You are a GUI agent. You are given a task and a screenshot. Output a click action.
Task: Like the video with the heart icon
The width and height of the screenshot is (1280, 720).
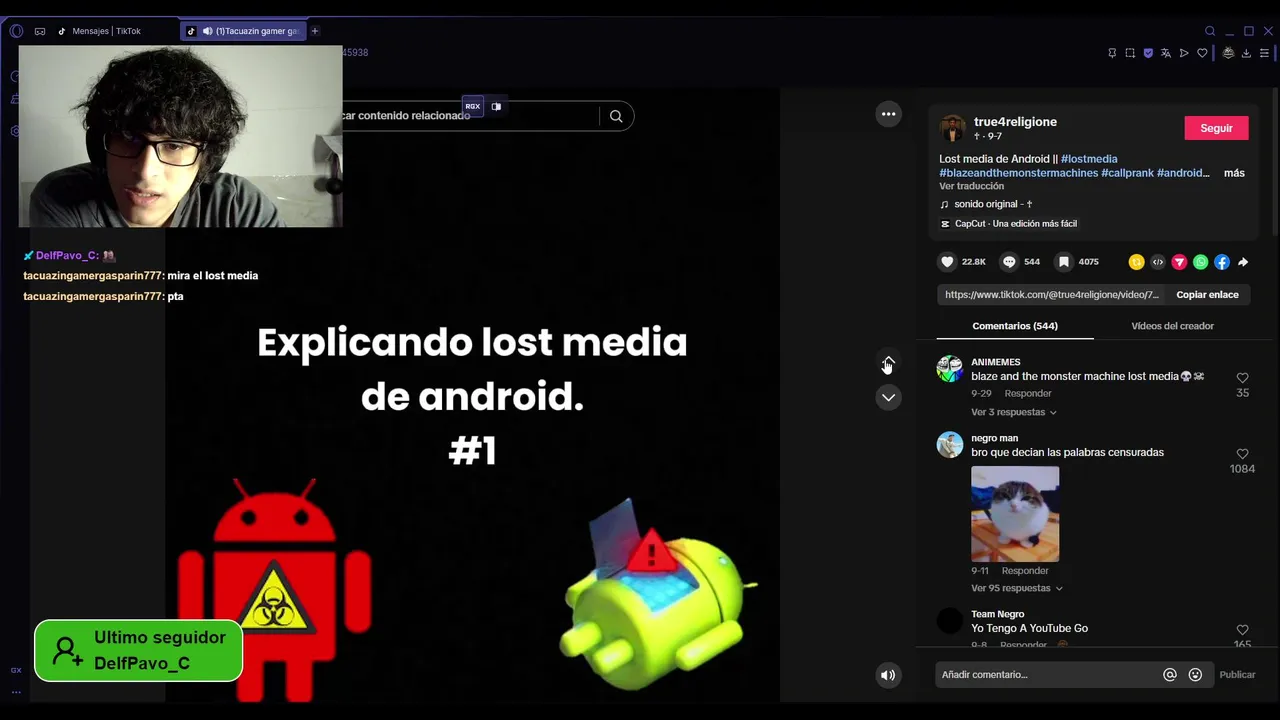[x=947, y=262]
